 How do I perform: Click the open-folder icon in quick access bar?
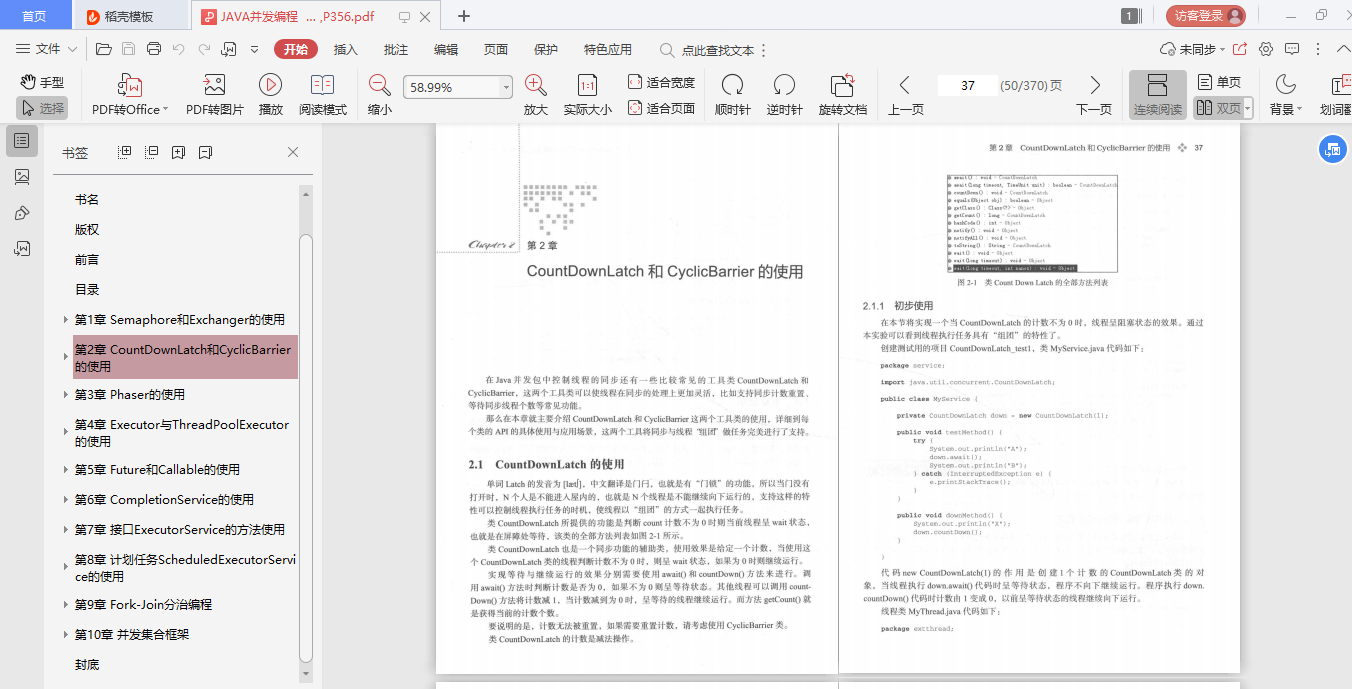click(104, 49)
